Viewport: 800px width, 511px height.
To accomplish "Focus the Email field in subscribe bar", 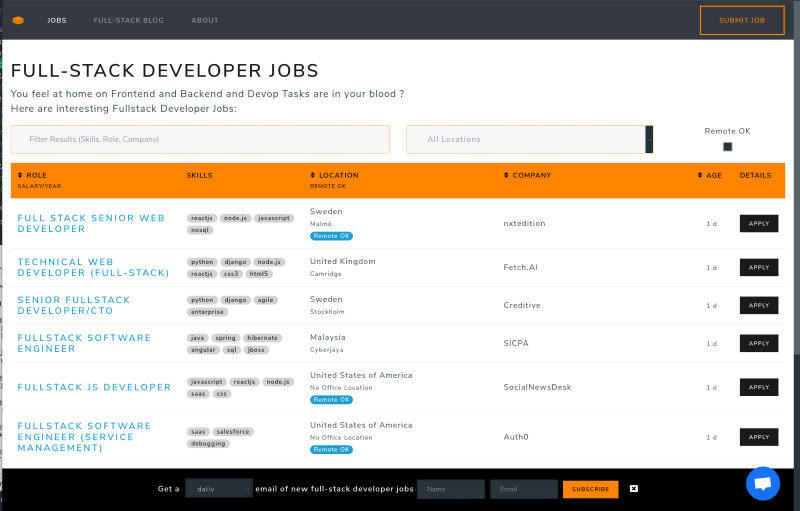I will pos(523,489).
